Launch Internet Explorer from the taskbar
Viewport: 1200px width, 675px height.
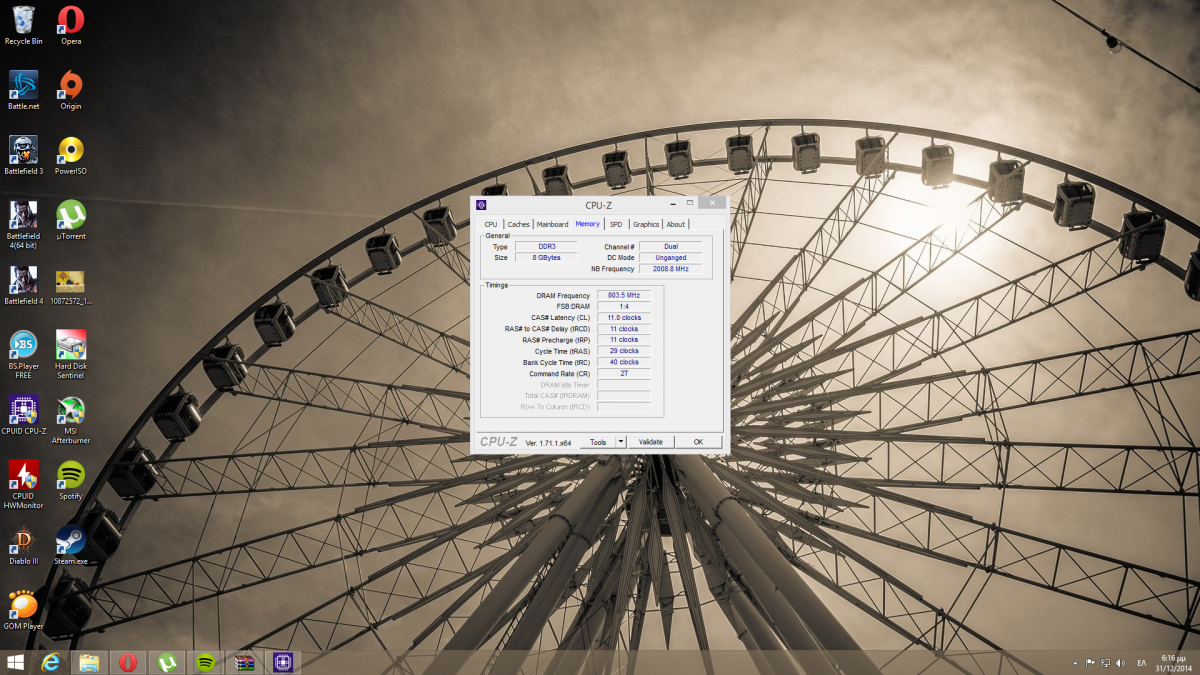pyautogui.click(x=51, y=662)
